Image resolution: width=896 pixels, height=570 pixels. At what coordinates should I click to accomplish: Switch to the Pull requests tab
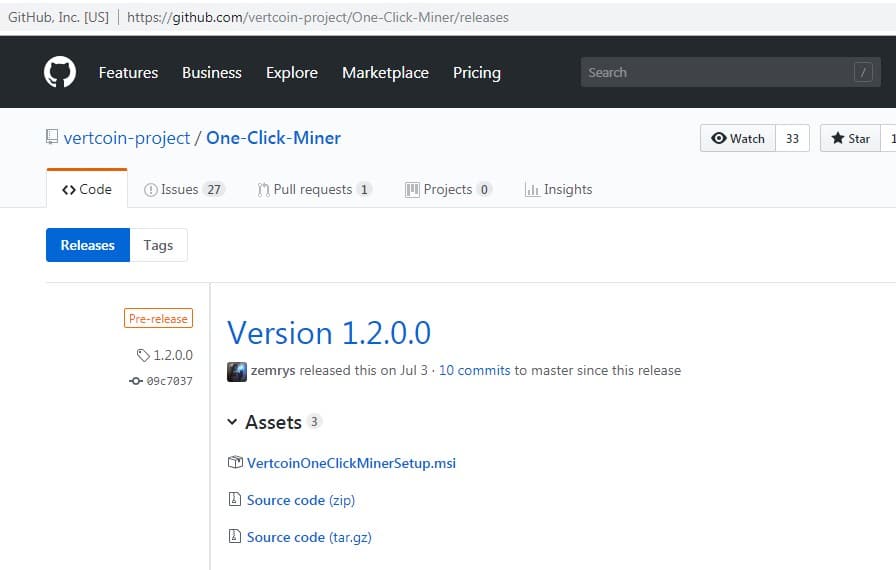click(x=314, y=189)
